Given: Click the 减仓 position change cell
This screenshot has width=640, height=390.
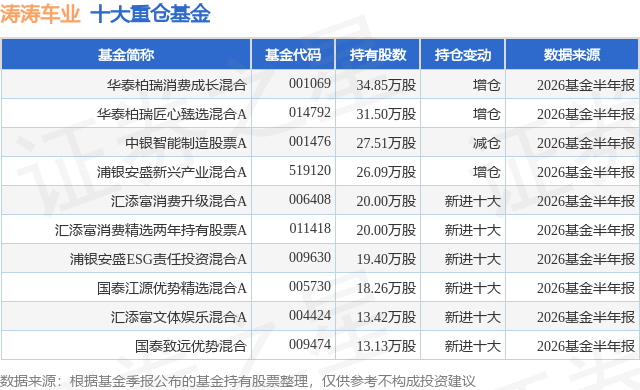Looking at the screenshot, I should 487,143.
